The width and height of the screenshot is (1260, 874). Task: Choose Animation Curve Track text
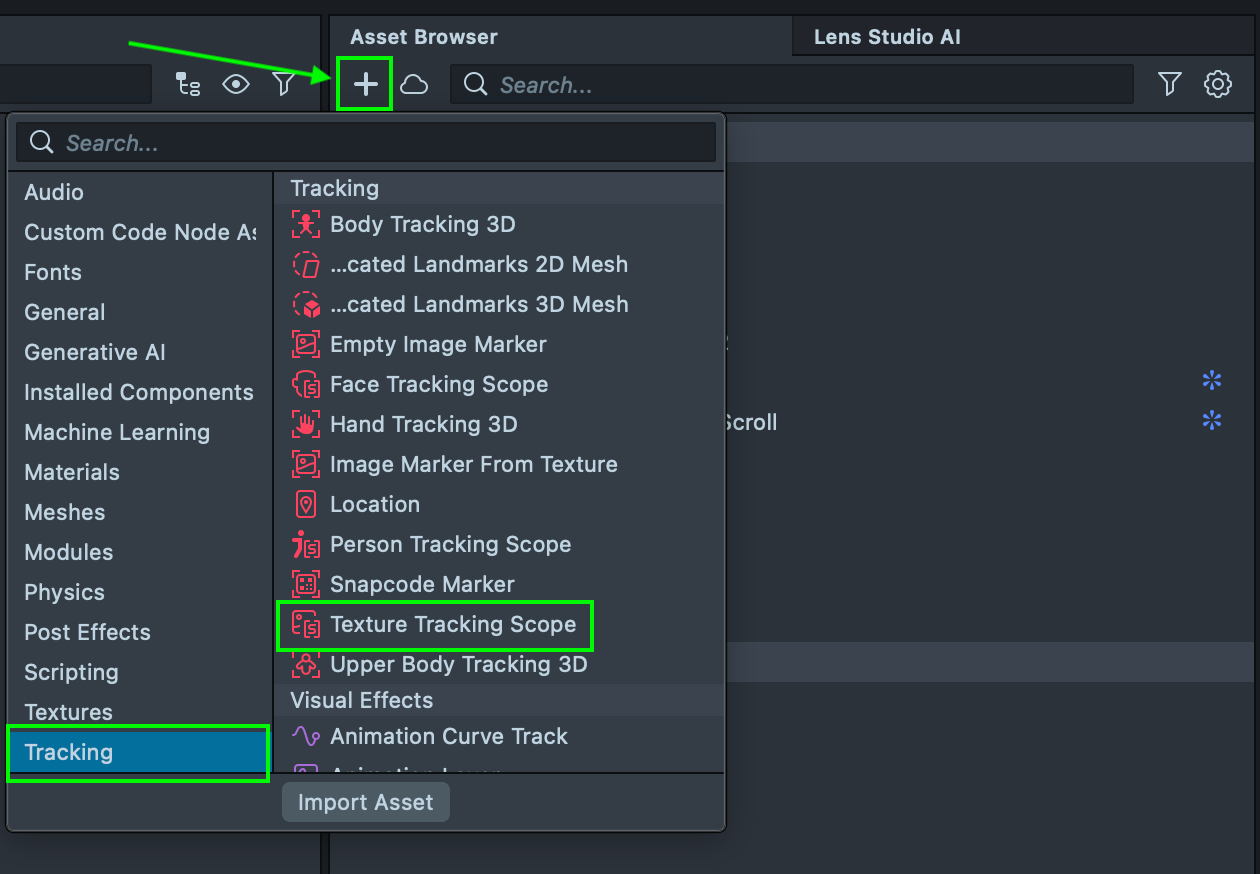(x=449, y=736)
